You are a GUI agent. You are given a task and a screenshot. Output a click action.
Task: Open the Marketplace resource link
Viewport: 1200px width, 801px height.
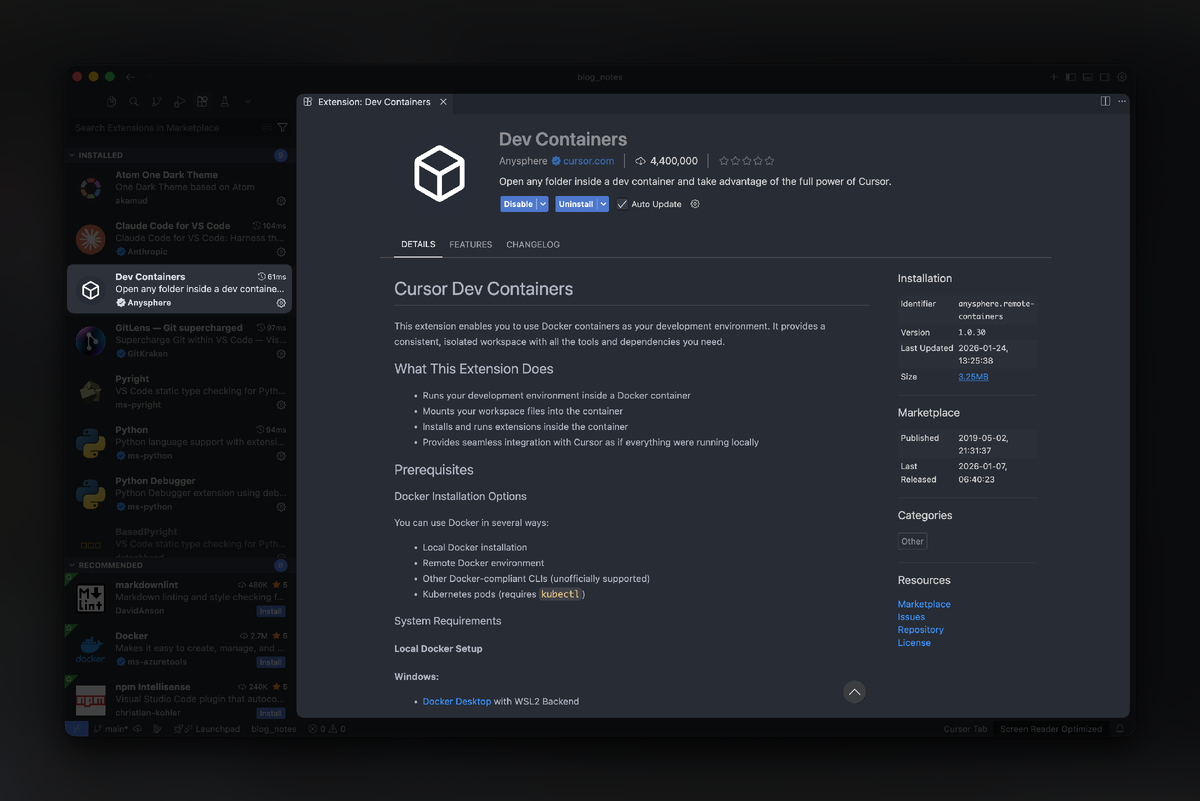[x=924, y=604]
